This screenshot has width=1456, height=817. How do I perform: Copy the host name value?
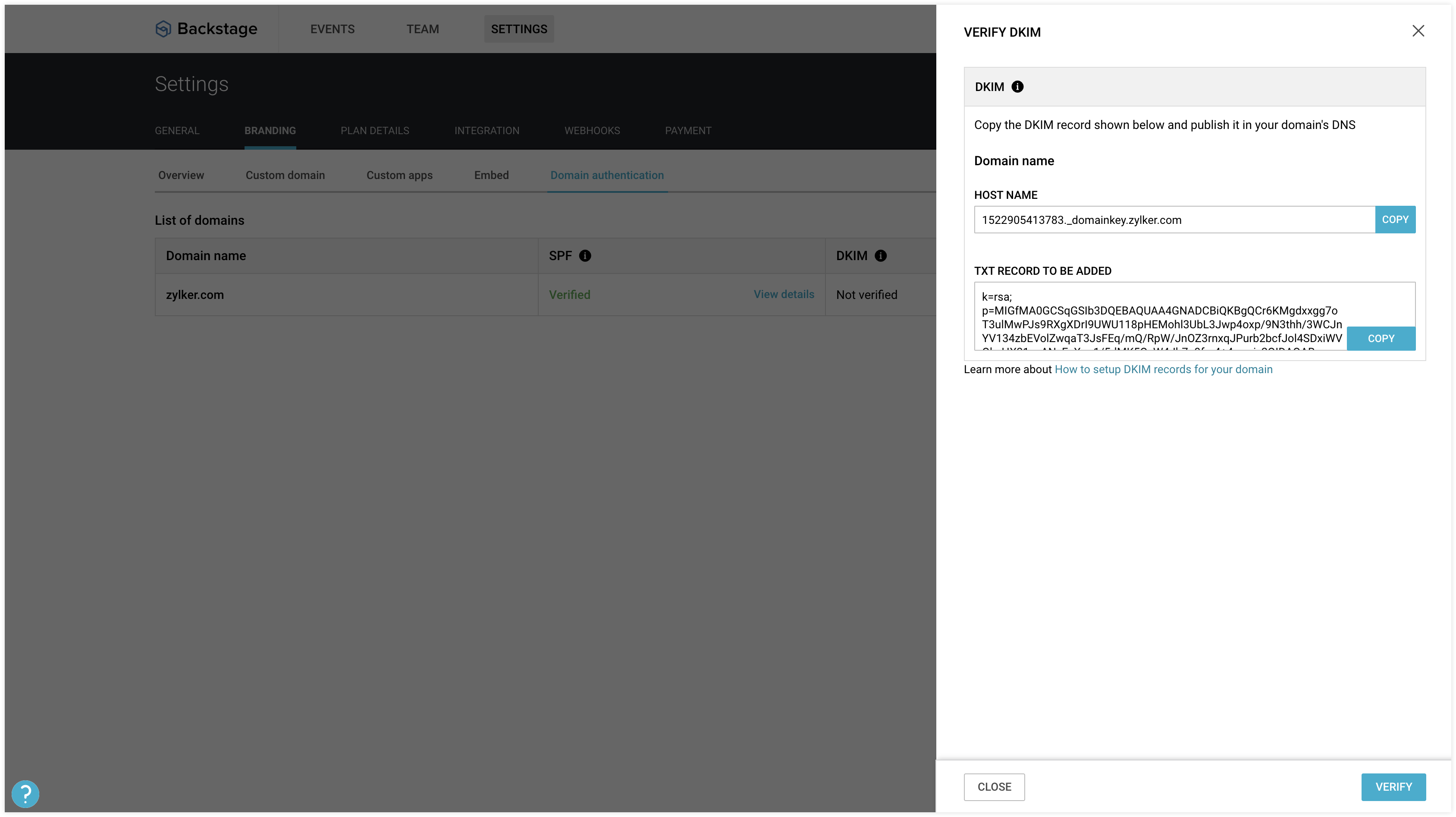click(x=1394, y=220)
